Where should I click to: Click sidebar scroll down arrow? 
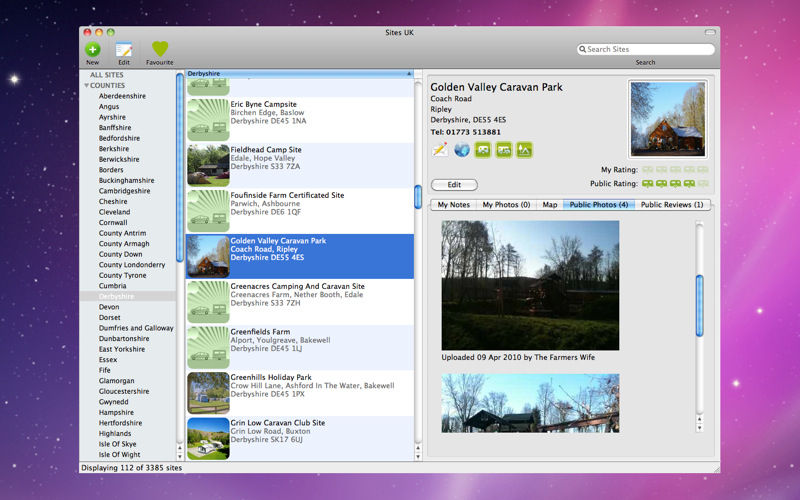[180, 456]
